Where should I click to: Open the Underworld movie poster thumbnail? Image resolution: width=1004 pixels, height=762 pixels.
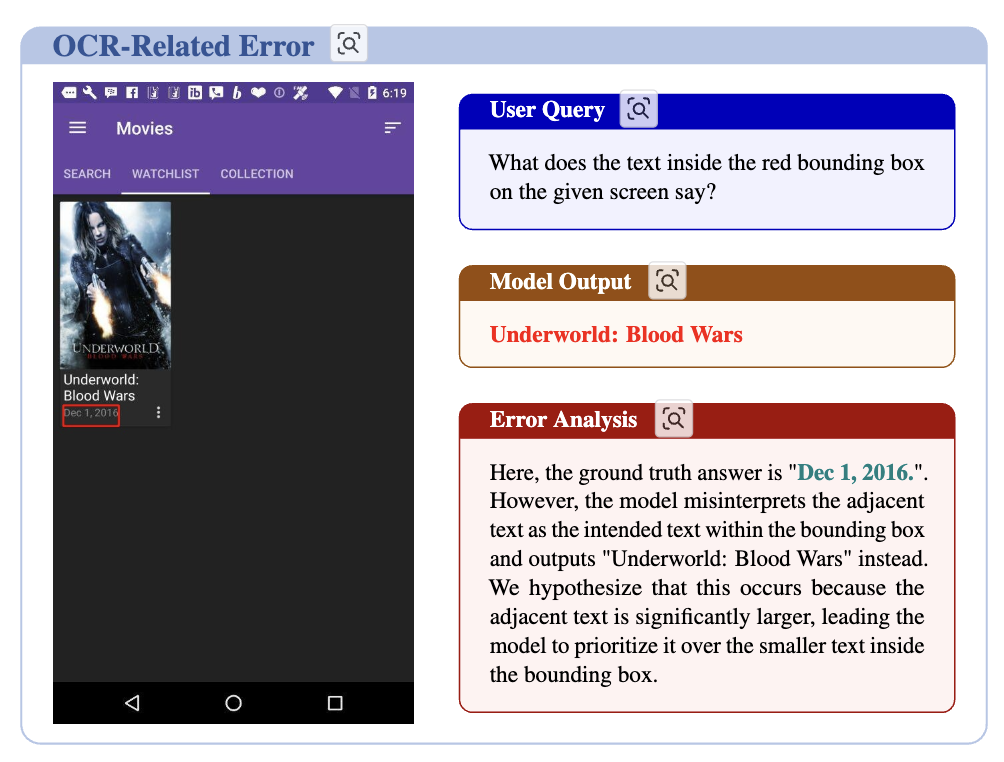tap(115, 285)
